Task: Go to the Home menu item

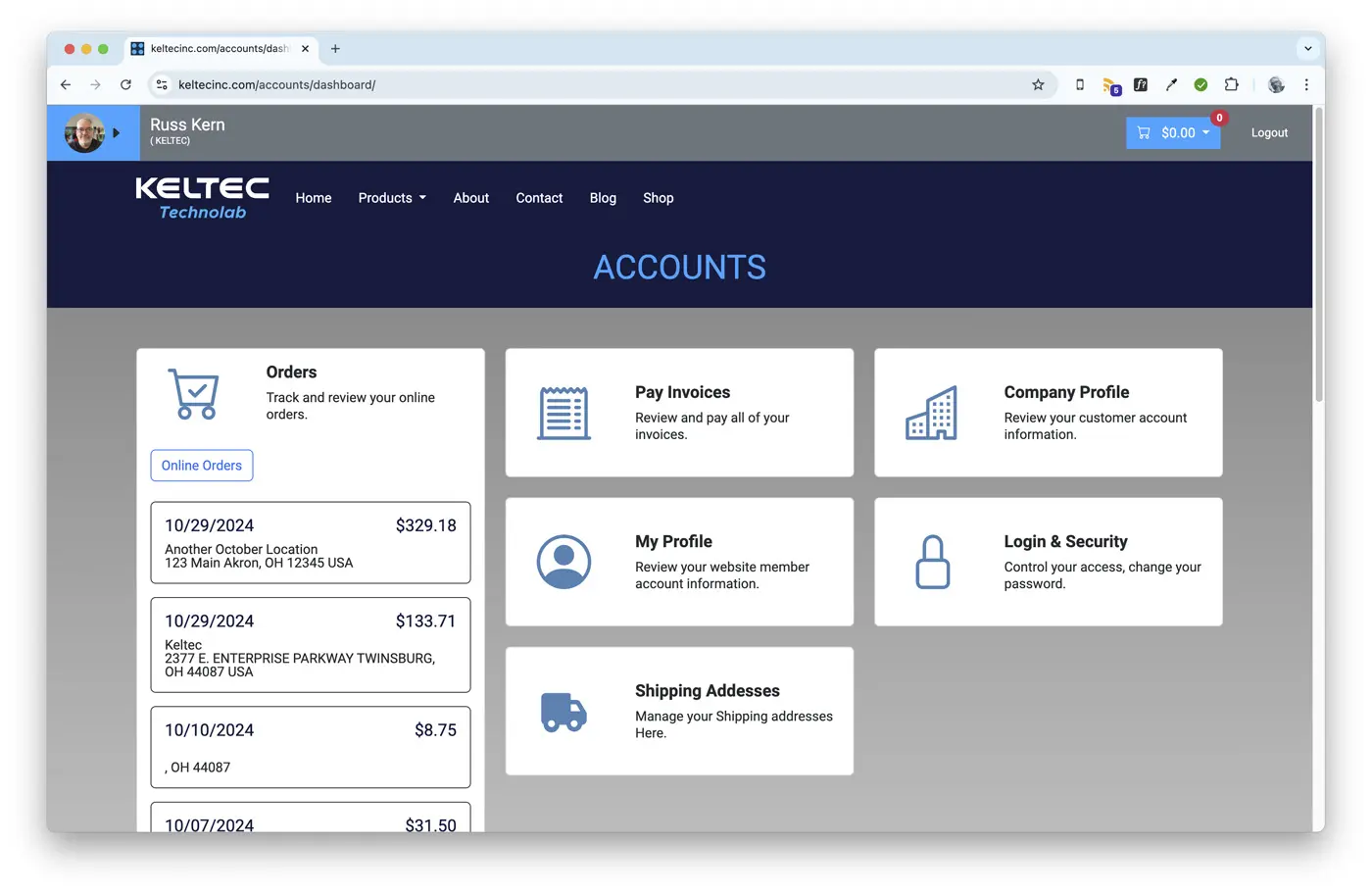Action: (314, 198)
